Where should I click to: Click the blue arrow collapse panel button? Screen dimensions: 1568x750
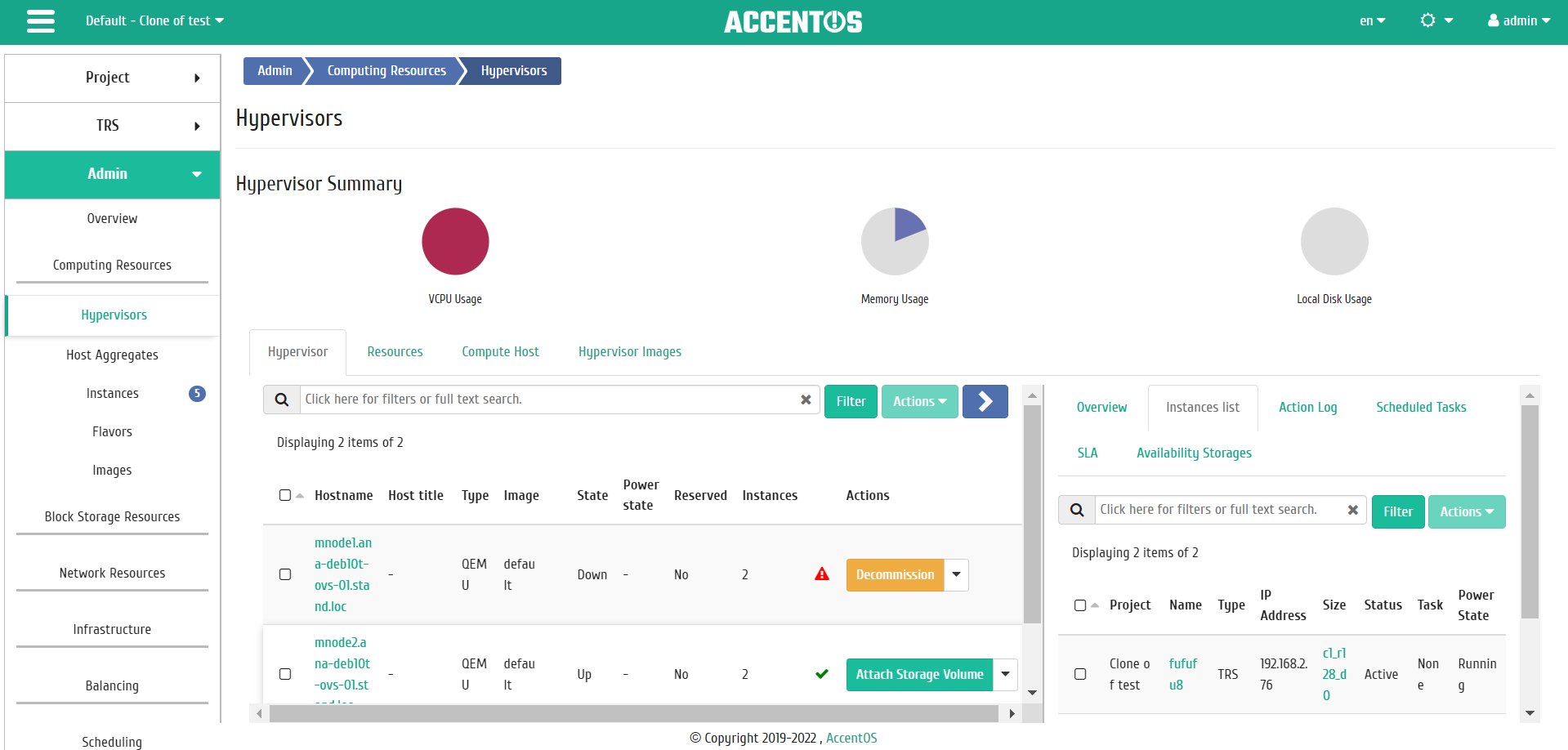click(x=985, y=401)
